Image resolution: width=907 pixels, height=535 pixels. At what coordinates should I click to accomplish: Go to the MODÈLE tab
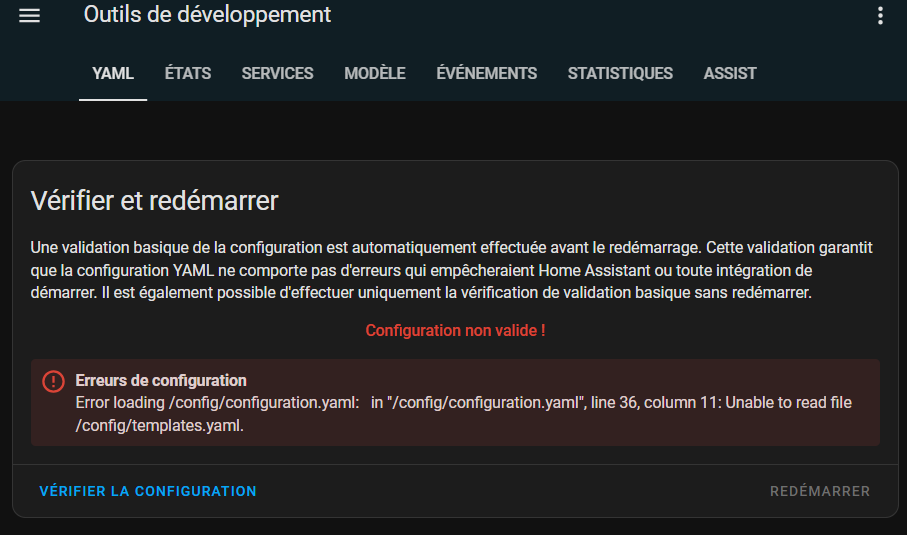pyautogui.click(x=375, y=73)
